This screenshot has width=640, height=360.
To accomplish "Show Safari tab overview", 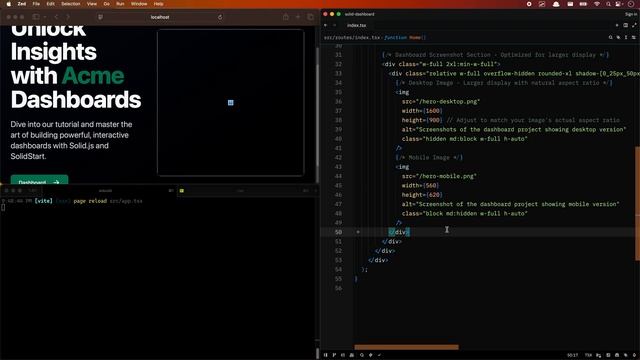I will [310, 17].
